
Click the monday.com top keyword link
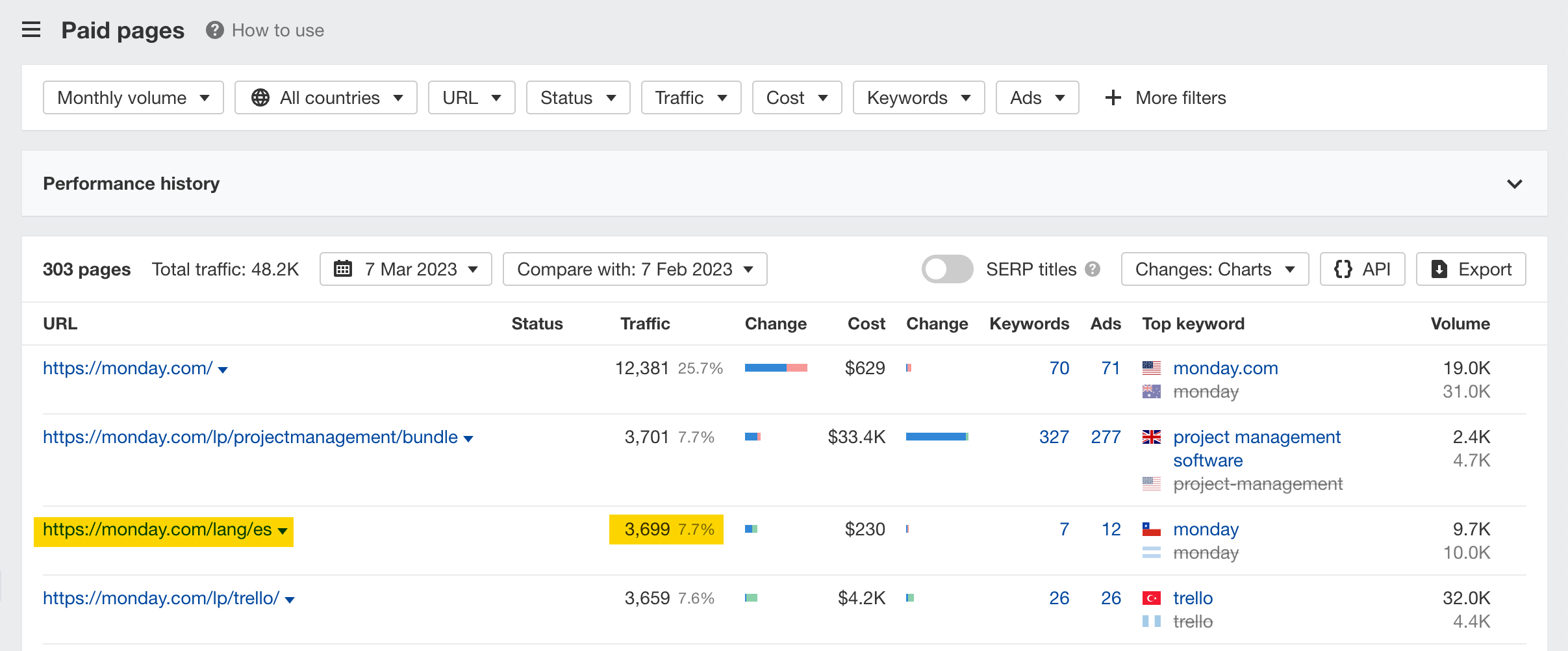pyautogui.click(x=1226, y=368)
